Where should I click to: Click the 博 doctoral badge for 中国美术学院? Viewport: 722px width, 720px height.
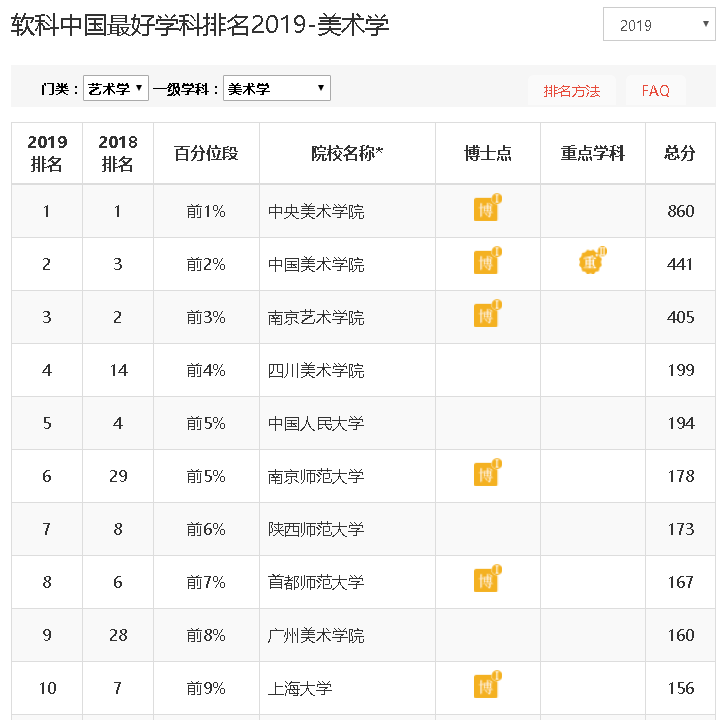pos(487,261)
